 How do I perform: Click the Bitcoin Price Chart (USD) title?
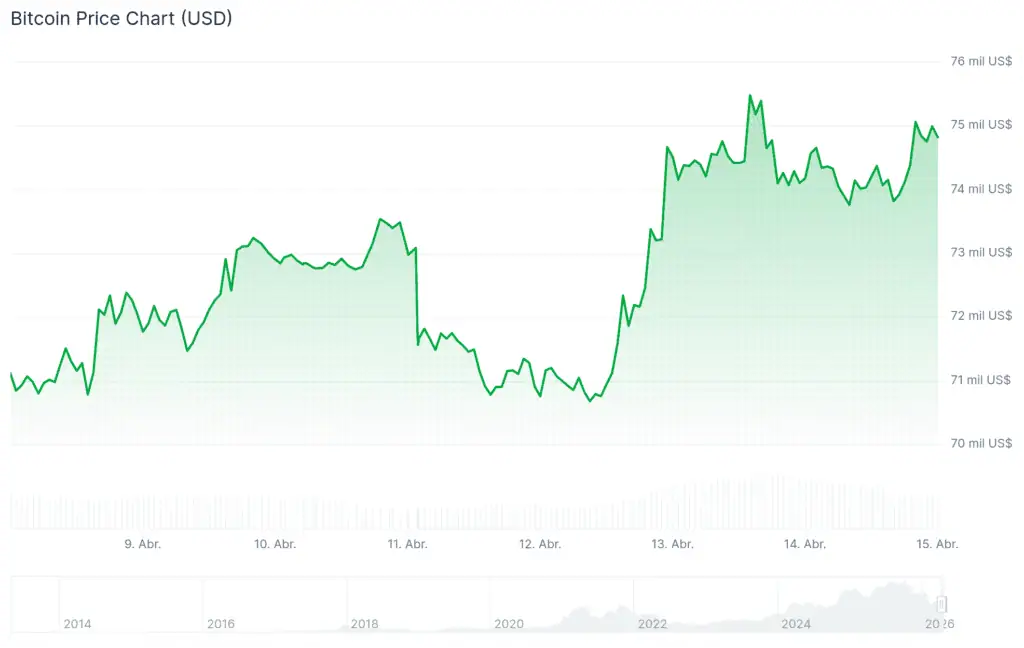pyautogui.click(x=121, y=18)
